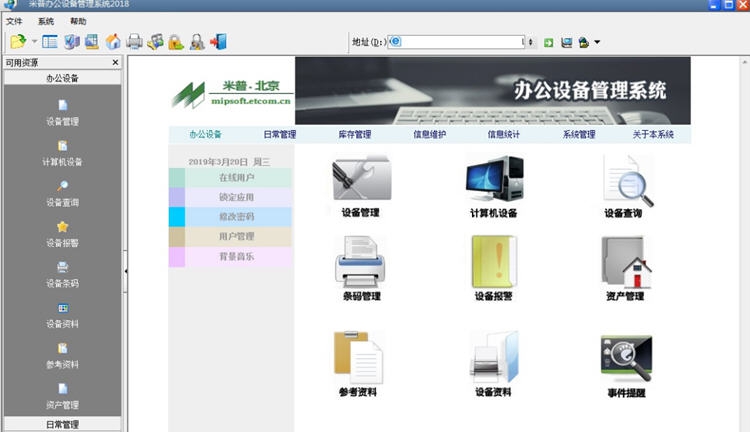Click the exit door toolbar icon
The width and height of the screenshot is (750, 432).
(218, 42)
